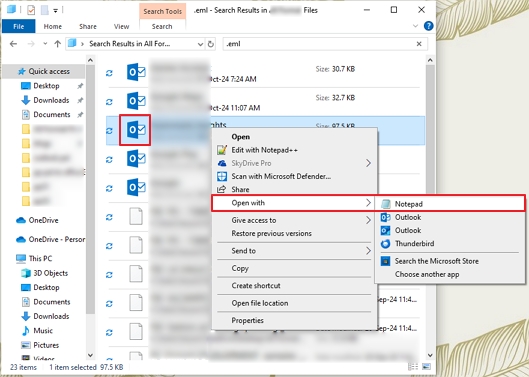Screen dimensions: 529x377
Task: Open the file with Thunderbird
Action: 414,244
